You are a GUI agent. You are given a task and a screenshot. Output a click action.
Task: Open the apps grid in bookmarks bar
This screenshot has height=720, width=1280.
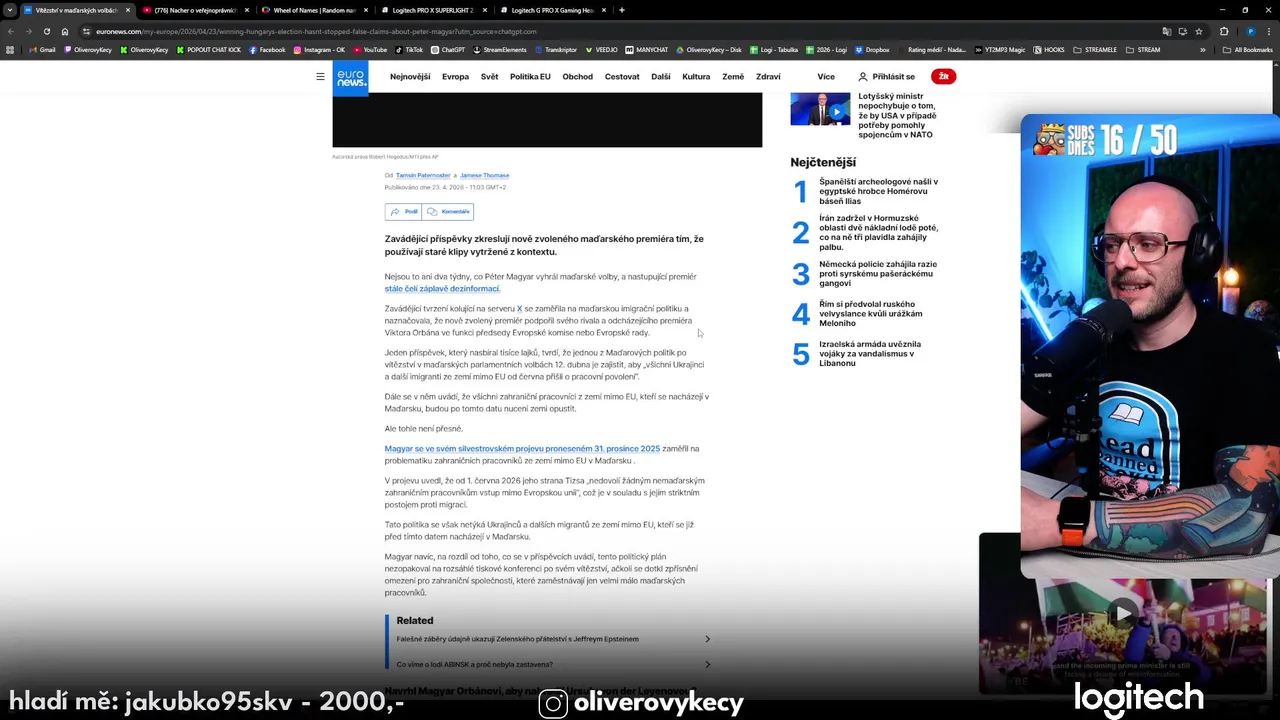(x=11, y=49)
